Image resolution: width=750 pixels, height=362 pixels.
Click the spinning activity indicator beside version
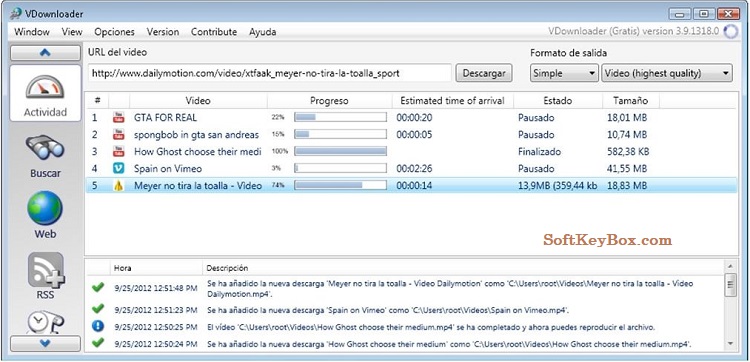pos(730,32)
